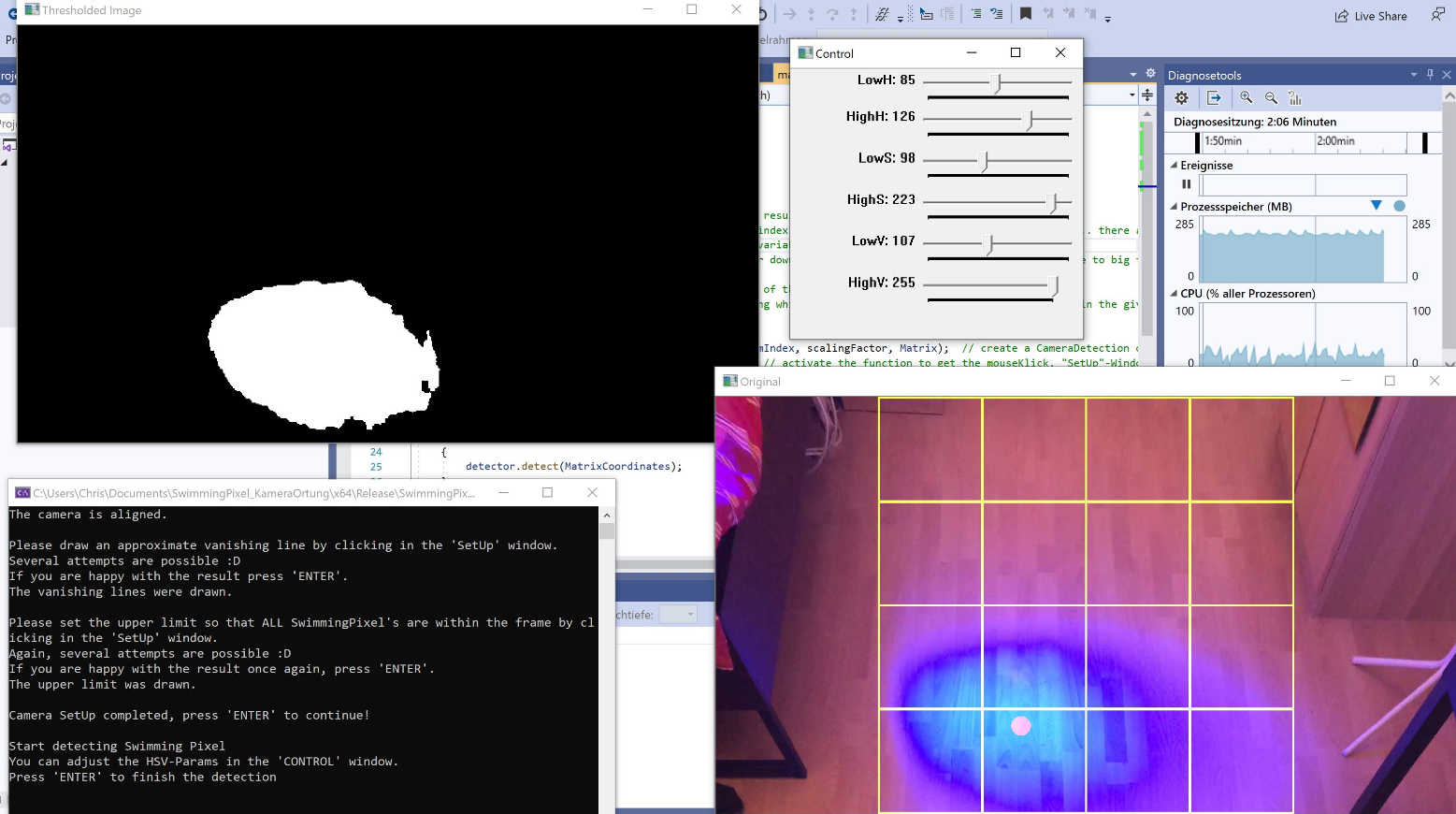Click the export arrow icon in Diagnosetools
The image size is (1456, 814).
1214,98
